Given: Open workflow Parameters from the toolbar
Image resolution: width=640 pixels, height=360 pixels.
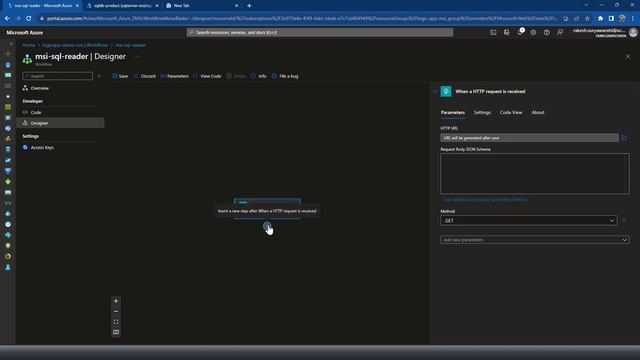Looking at the screenshot, I should point(175,76).
